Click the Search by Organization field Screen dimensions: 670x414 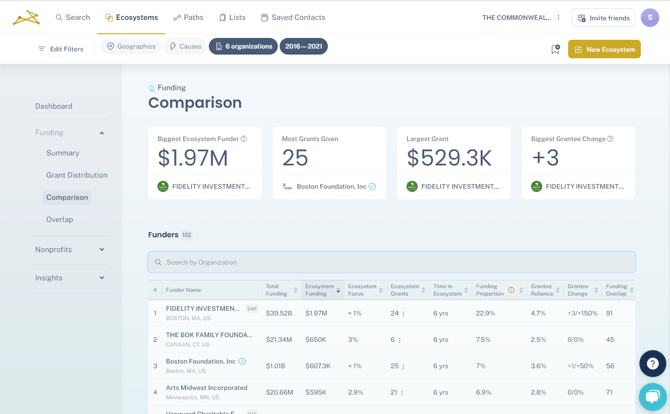tap(391, 262)
